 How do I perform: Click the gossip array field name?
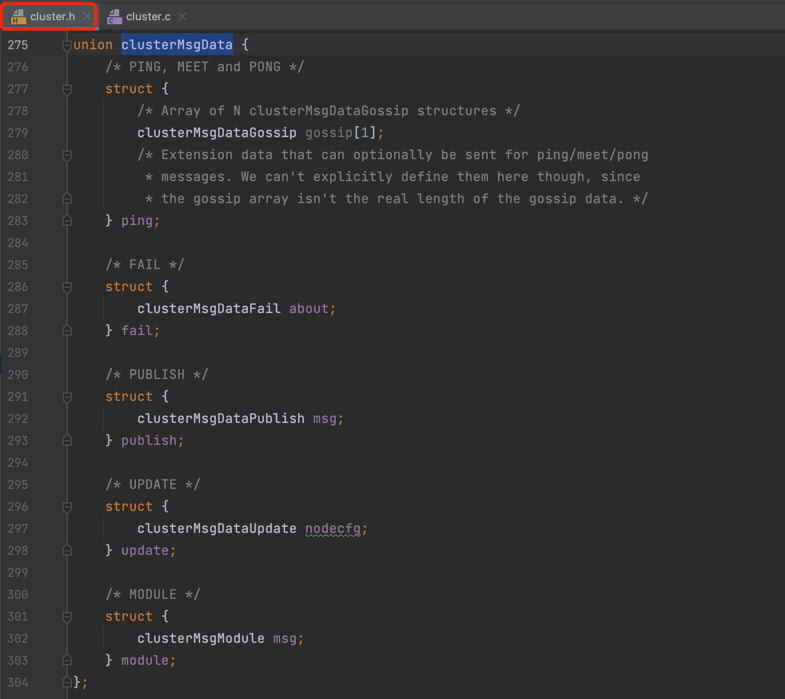pyautogui.click(x=329, y=133)
